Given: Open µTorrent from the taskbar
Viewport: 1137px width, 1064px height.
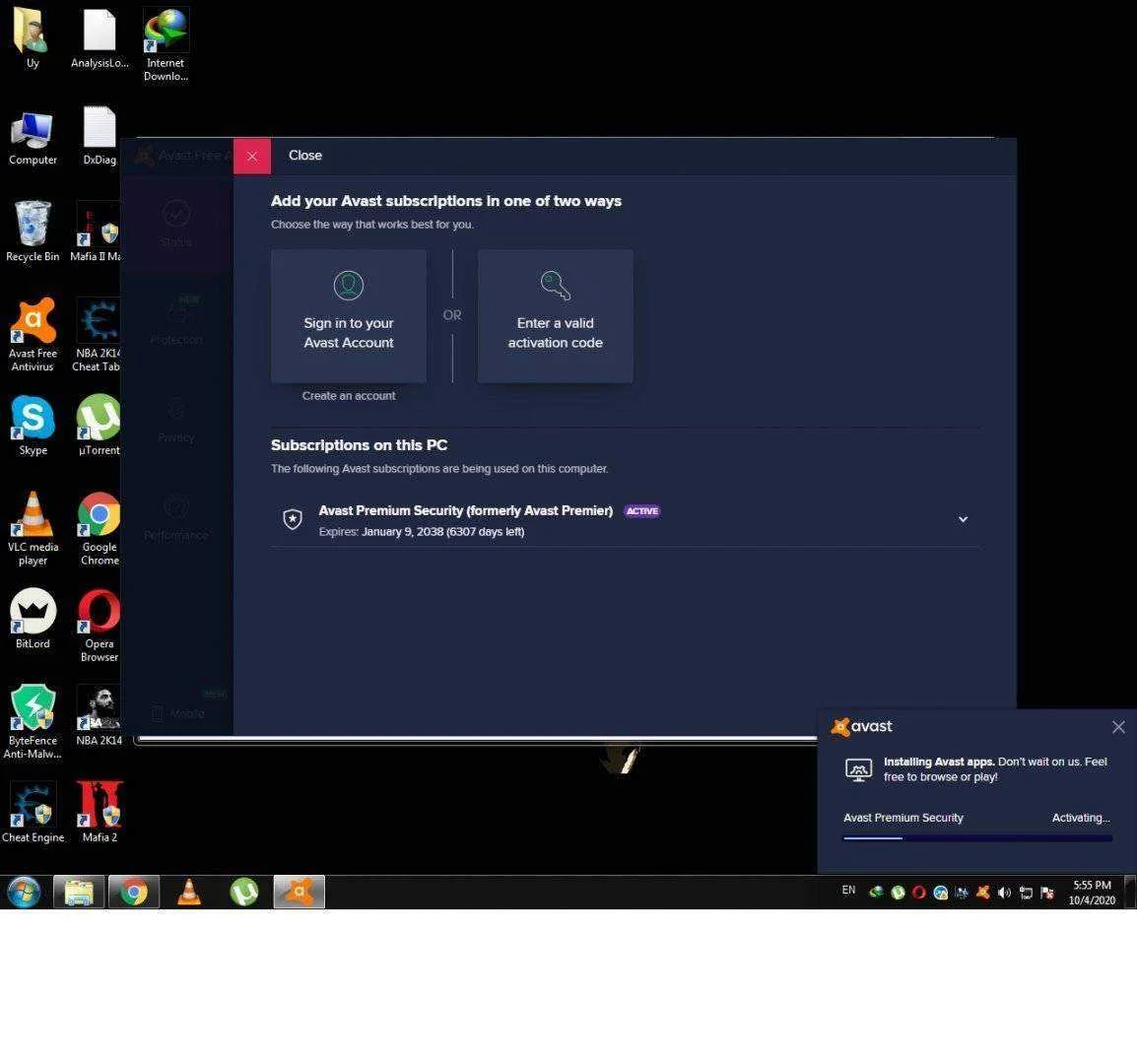Looking at the screenshot, I should click(x=243, y=893).
